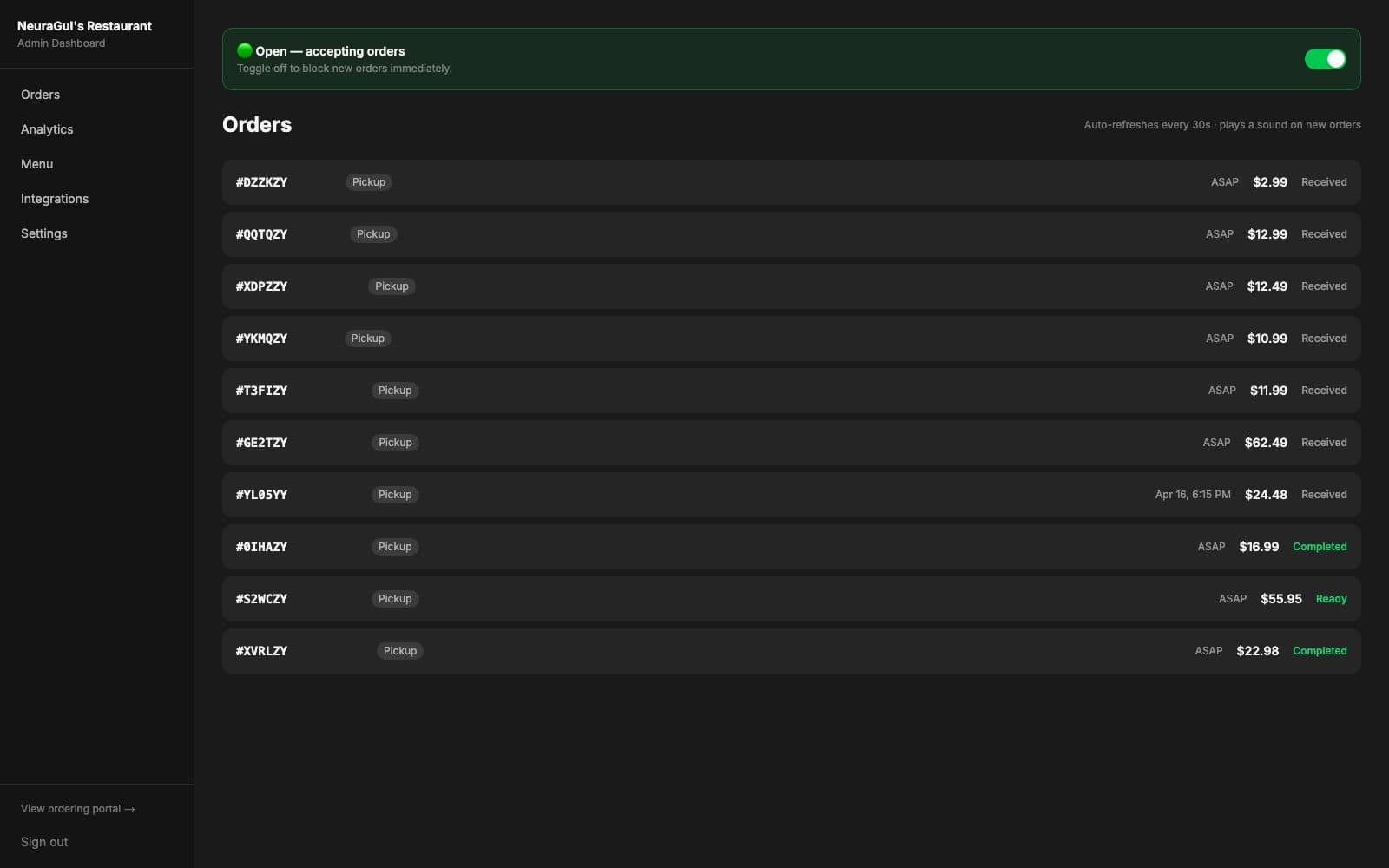Click the NeuraGul's Restaurant title
The height and width of the screenshot is (868, 1389).
coord(84,26)
